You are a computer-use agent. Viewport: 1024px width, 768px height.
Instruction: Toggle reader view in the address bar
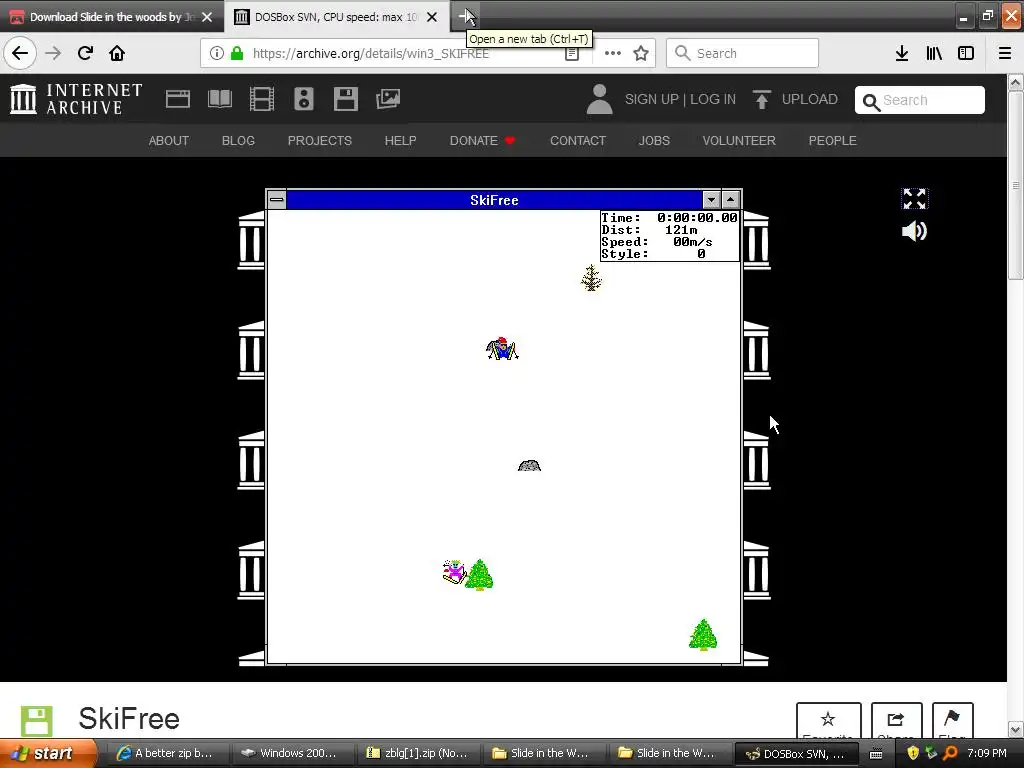click(x=571, y=53)
